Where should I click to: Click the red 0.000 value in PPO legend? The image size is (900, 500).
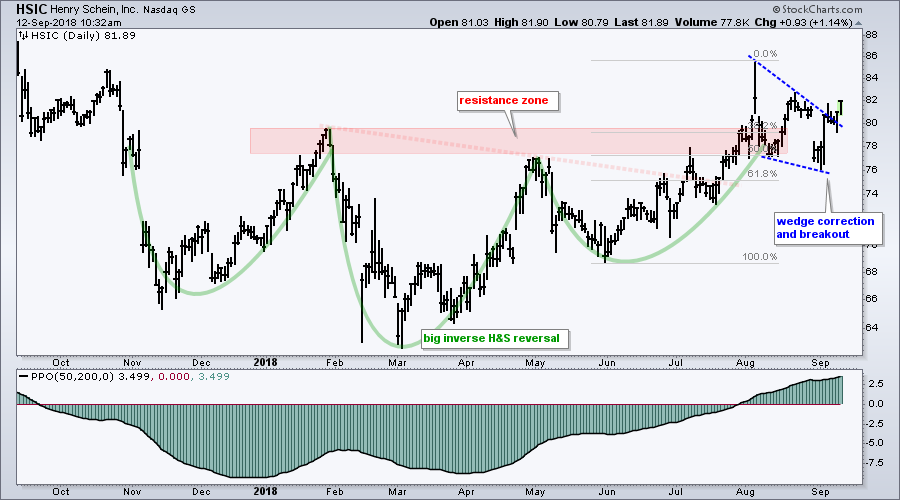174,377
